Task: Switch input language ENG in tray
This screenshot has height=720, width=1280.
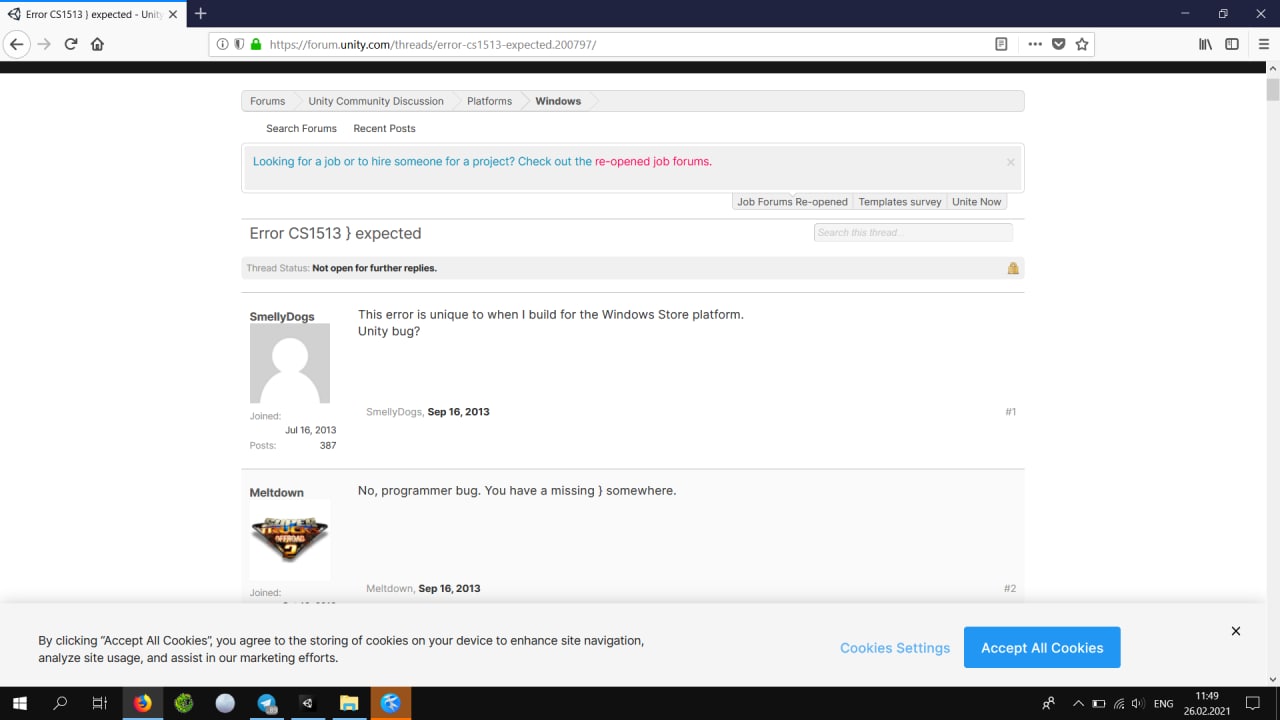Action: [x=1163, y=704]
